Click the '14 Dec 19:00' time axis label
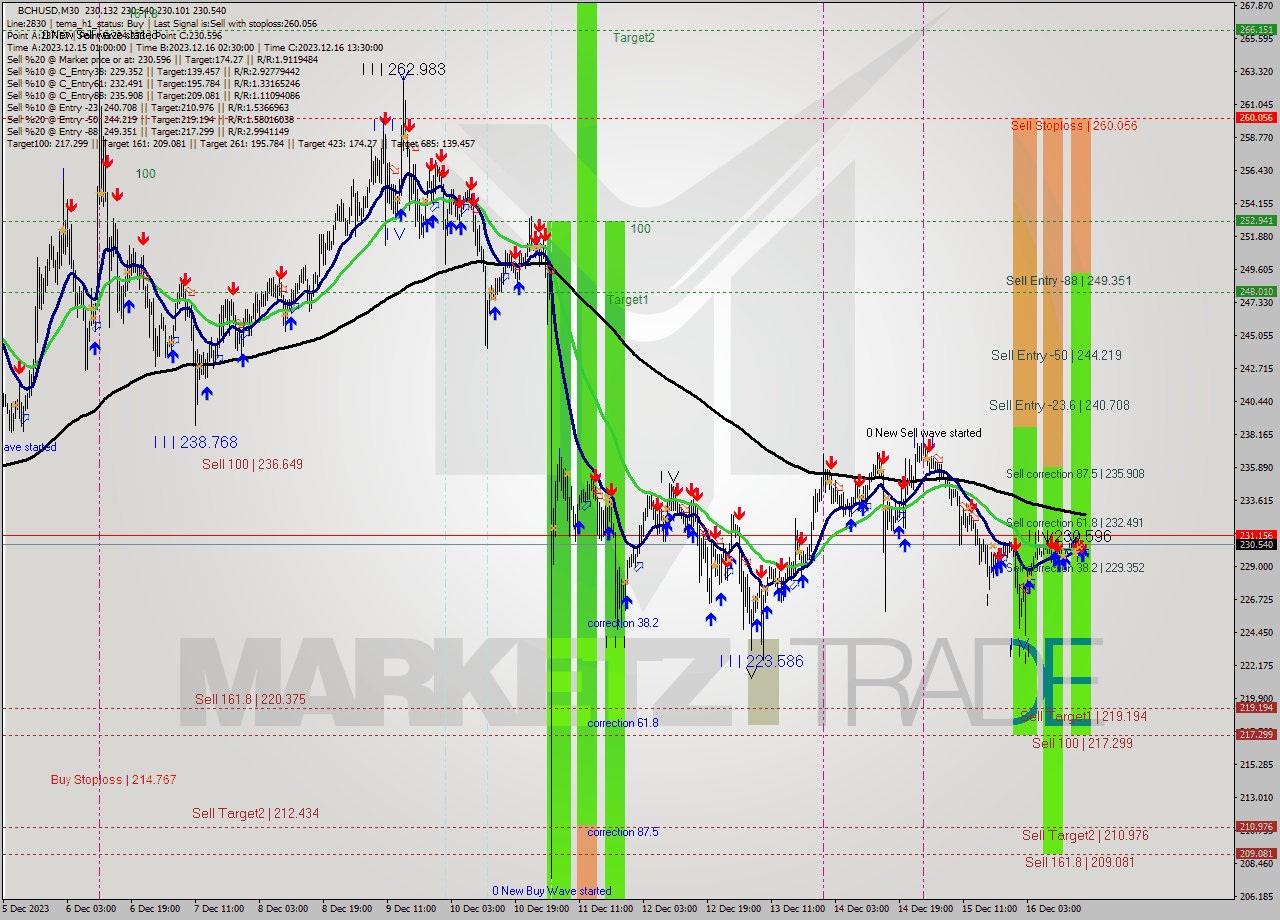Viewport: 1280px width, 920px height. pos(925,909)
